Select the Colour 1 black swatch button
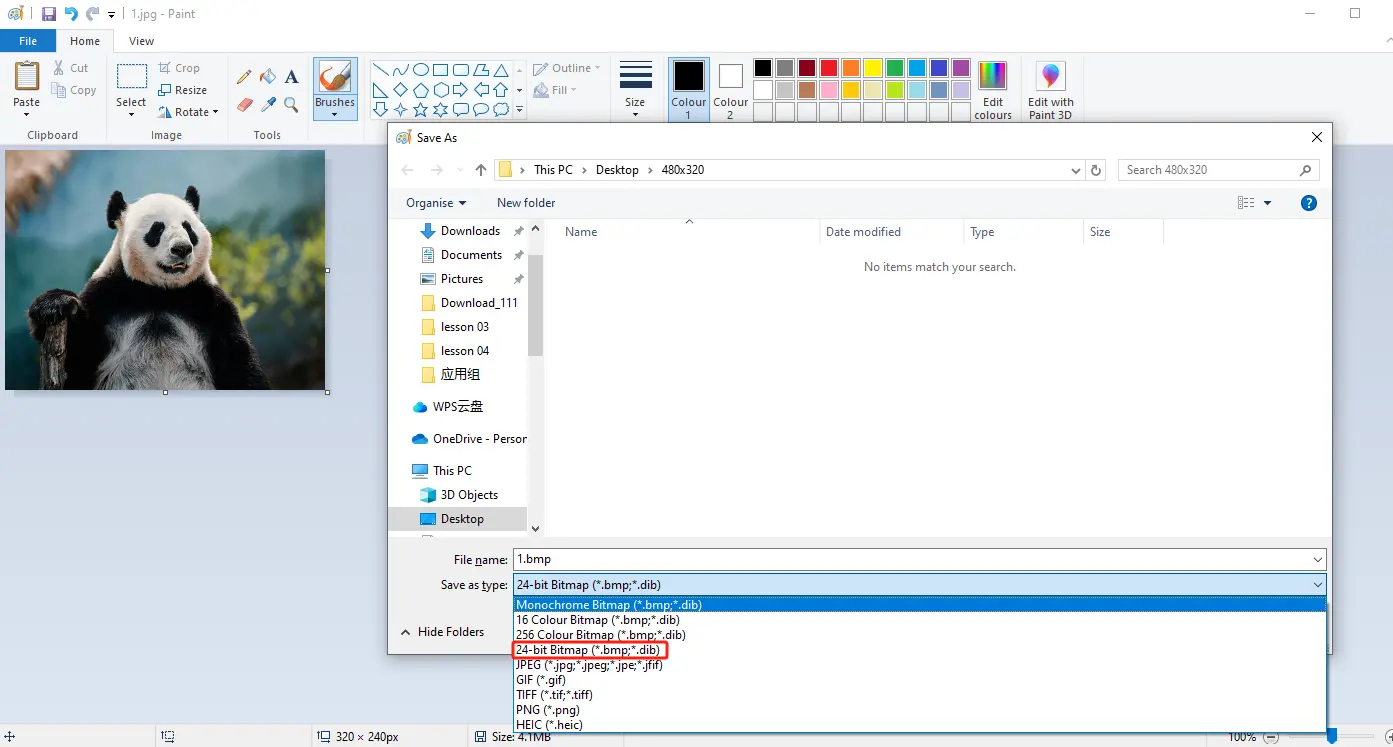The width and height of the screenshot is (1393, 747). [x=688, y=89]
